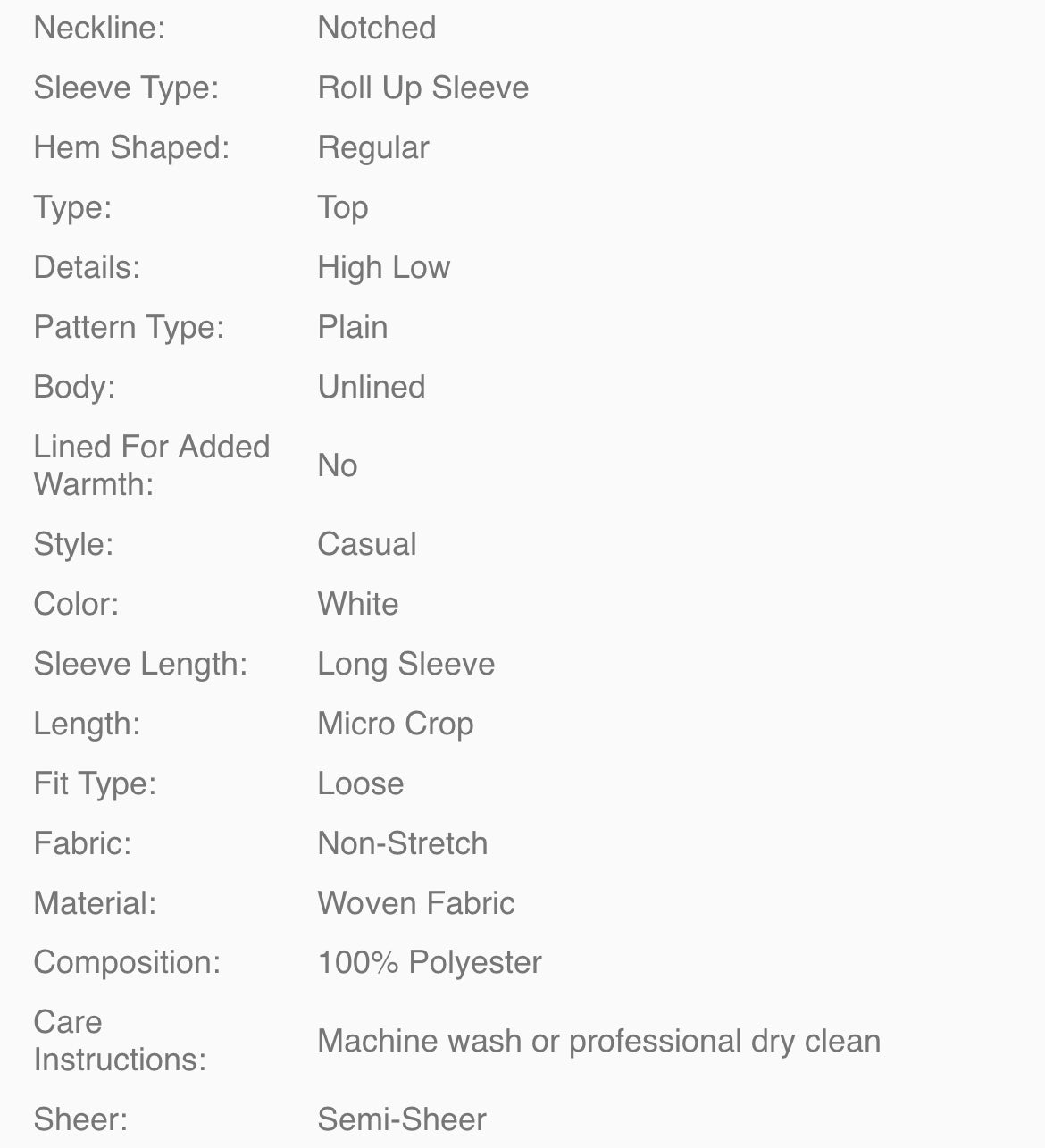The width and height of the screenshot is (1045, 1148).
Task: Click the Long Sleeve value
Action: pos(405,664)
